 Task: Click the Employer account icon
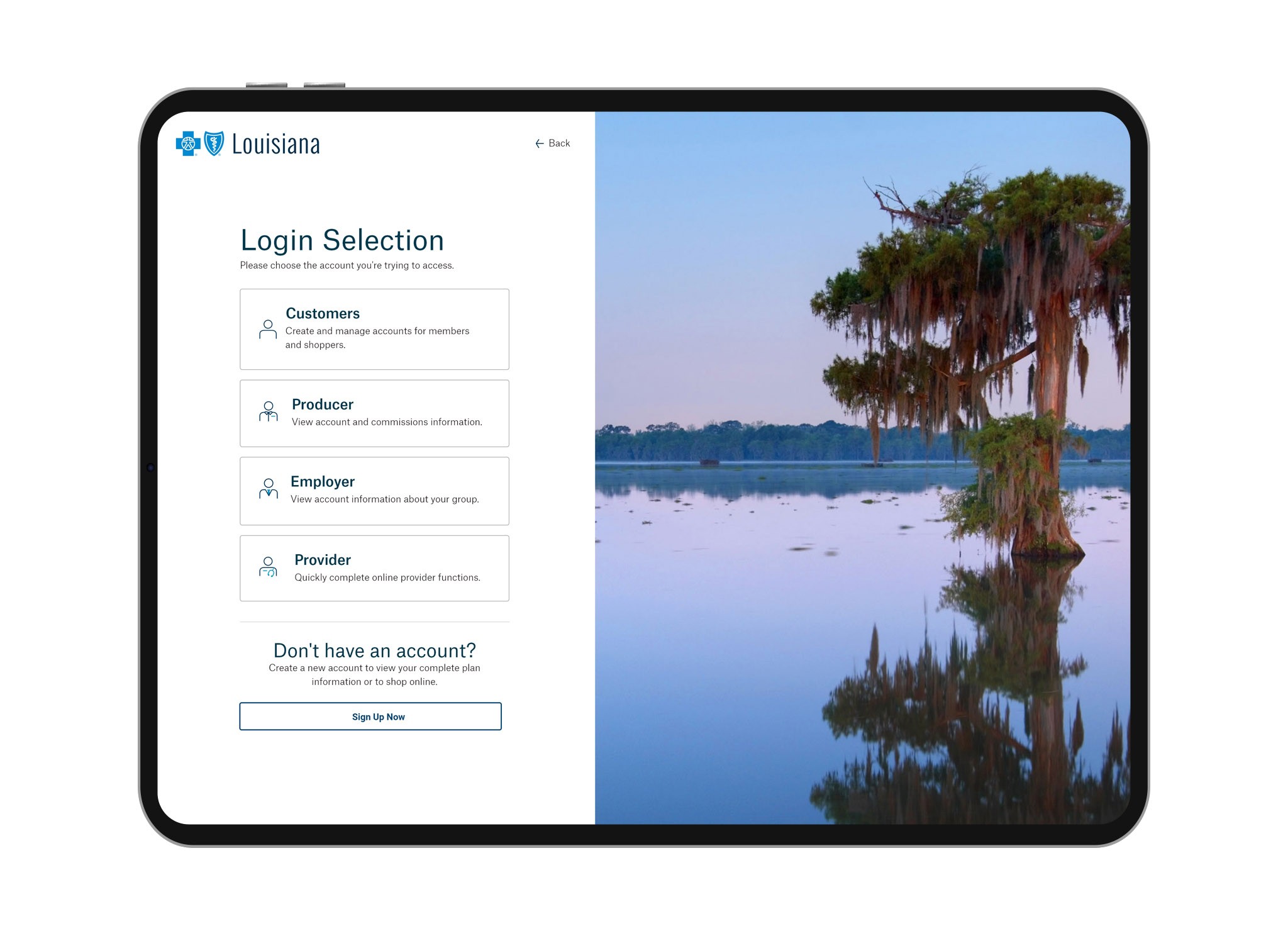click(269, 489)
